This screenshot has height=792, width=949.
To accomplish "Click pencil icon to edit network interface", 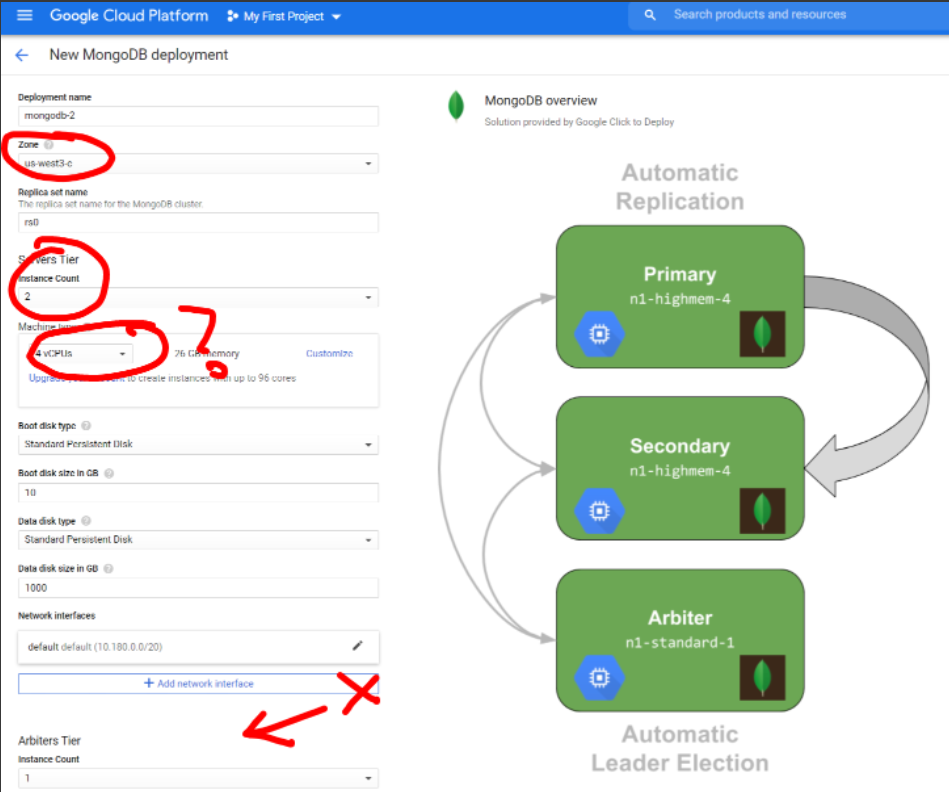I will (358, 646).
